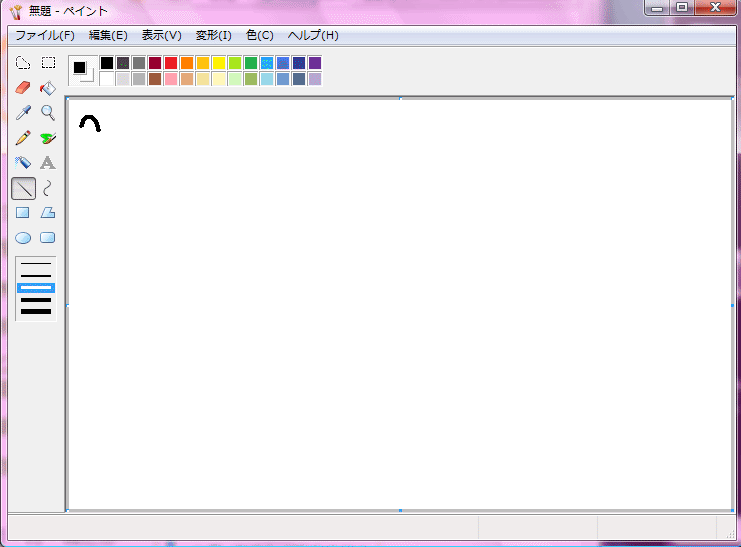This screenshot has height=547, width=741.
Task: Choose the thinnest line width option
Action: click(36, 264)
